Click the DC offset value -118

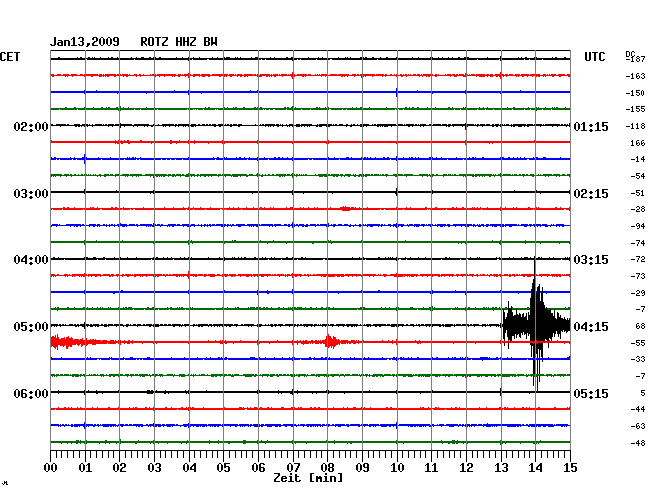pos(635,126)
